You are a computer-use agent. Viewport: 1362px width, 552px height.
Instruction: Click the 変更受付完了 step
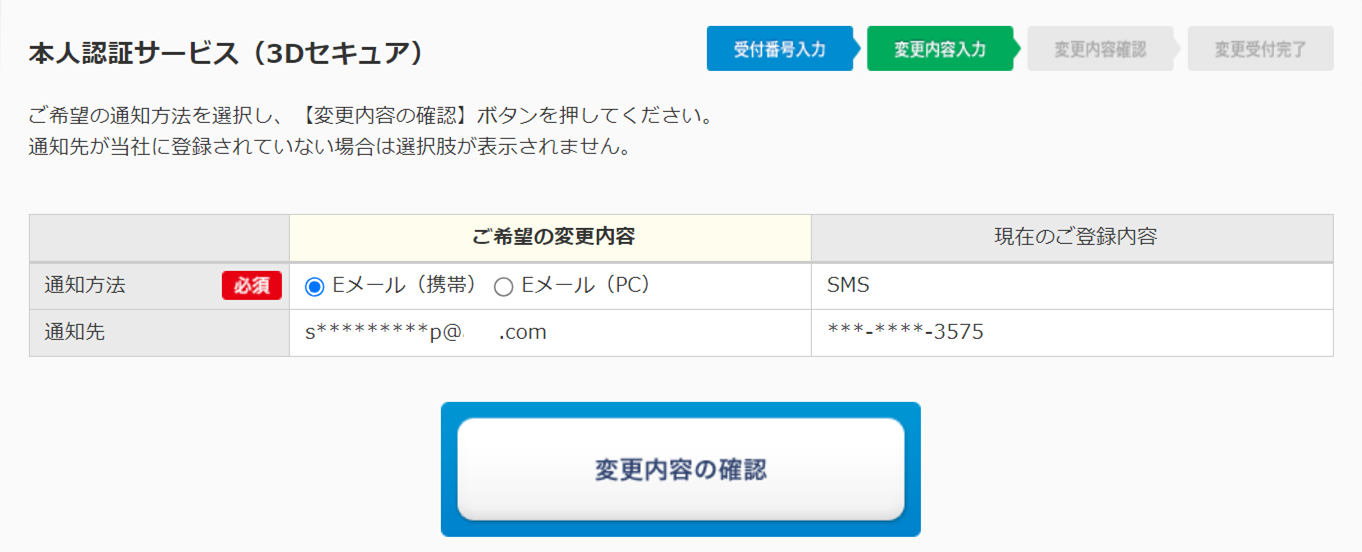pos(1260,49)
